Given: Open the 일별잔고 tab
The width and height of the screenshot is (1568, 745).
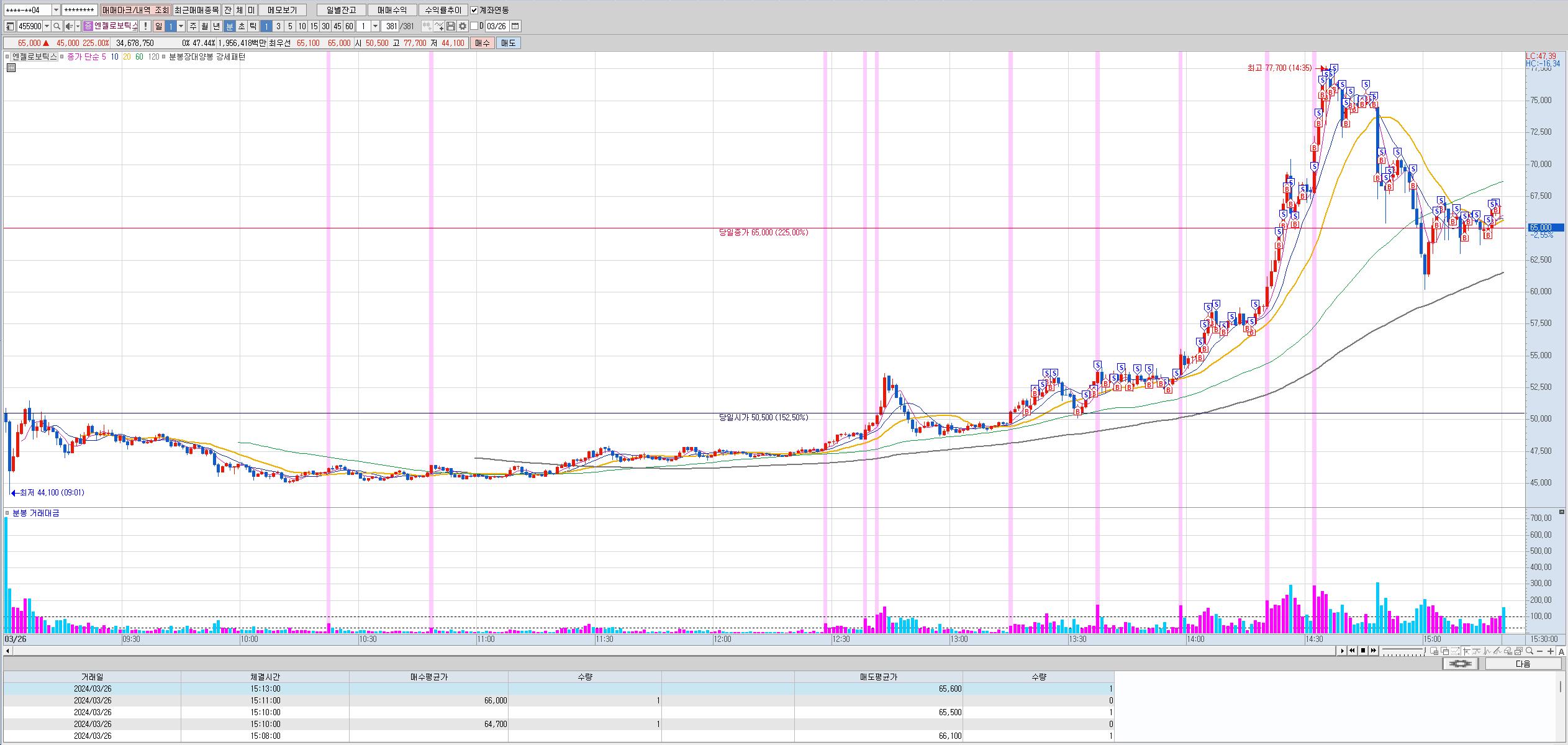Looking at the screenshot, I should coord(341,10).
